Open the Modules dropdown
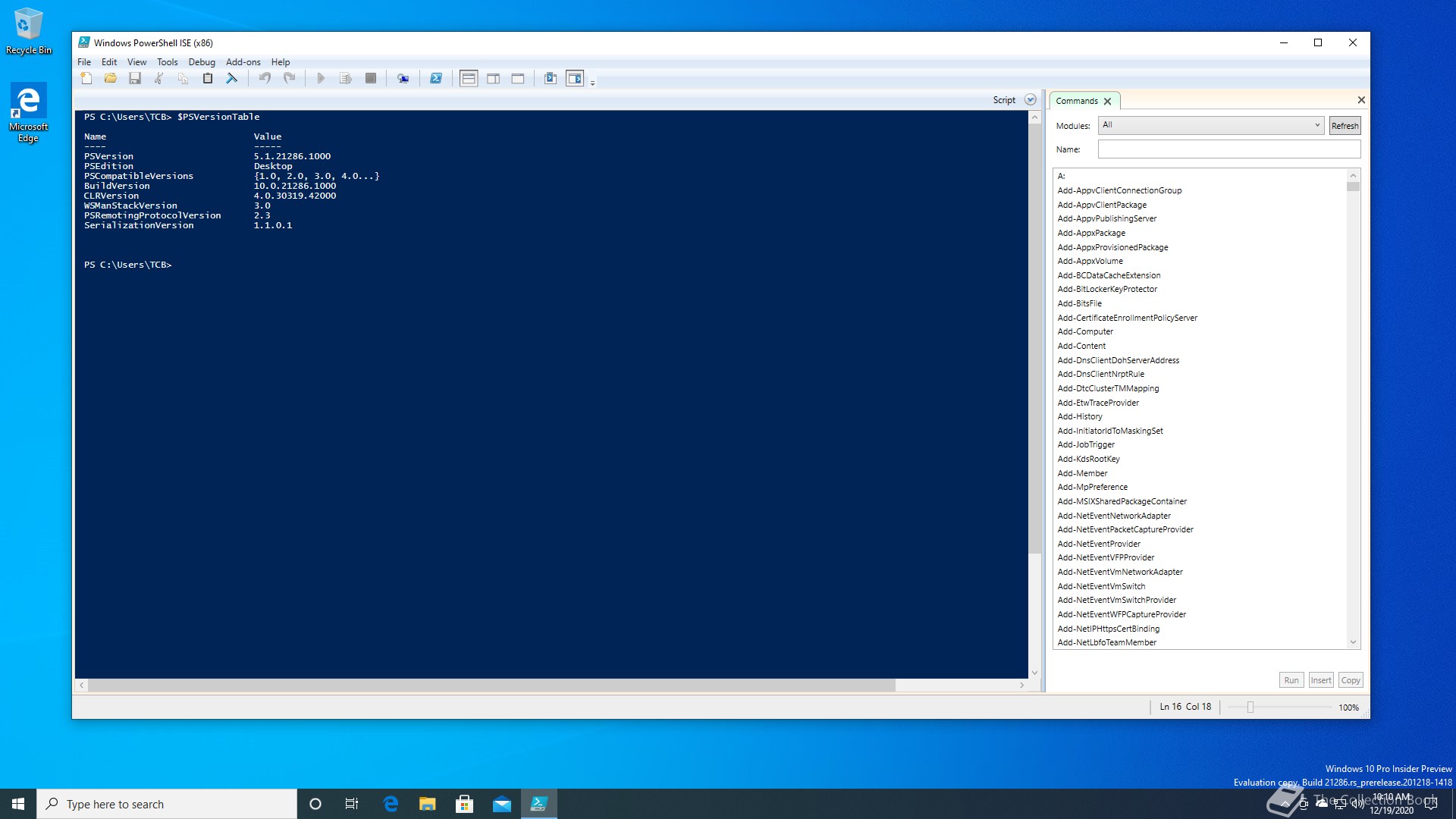Screen dimensions: 1456x819 [1210, 125]
